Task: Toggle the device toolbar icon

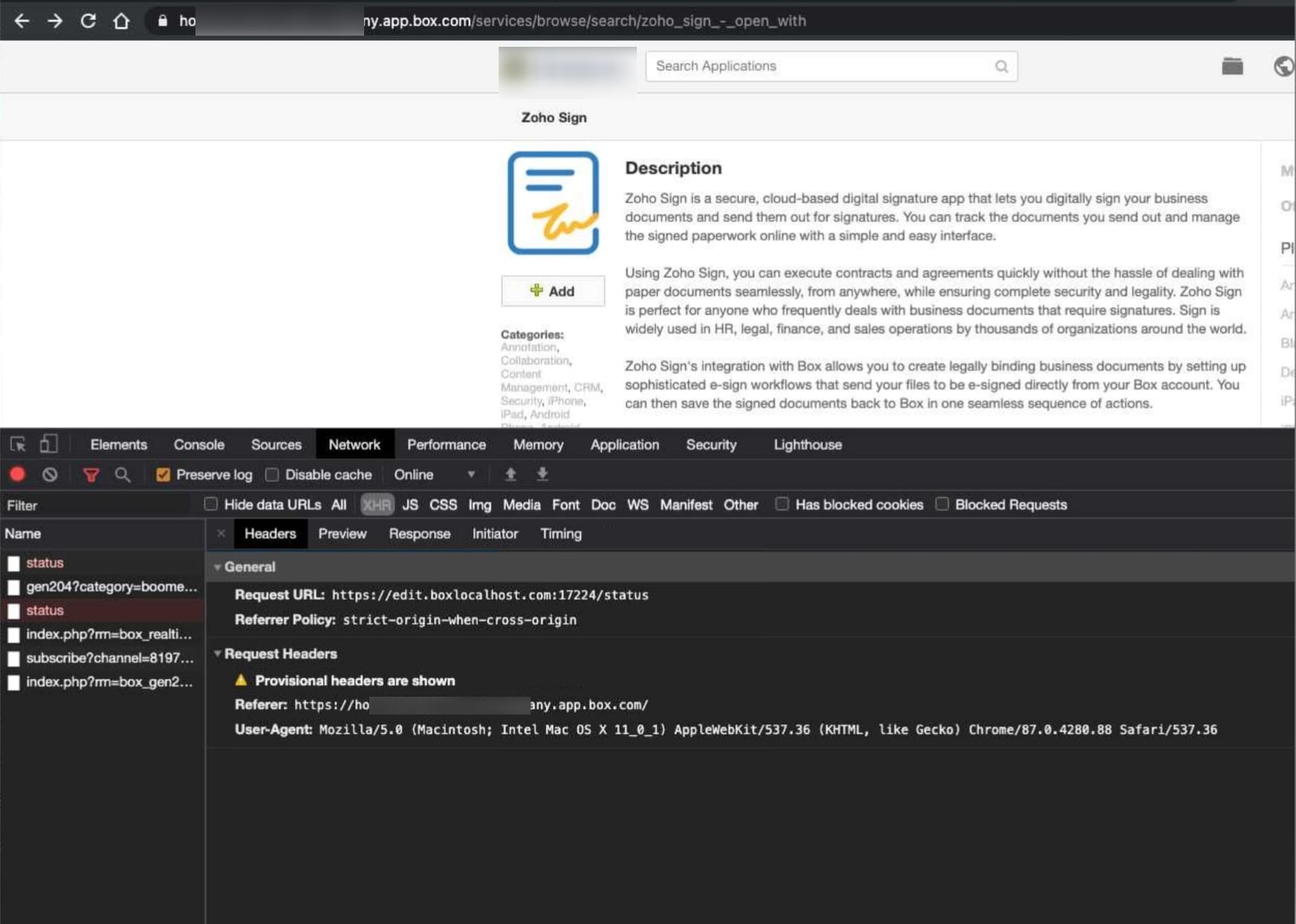Action: [x=48, y=444]
